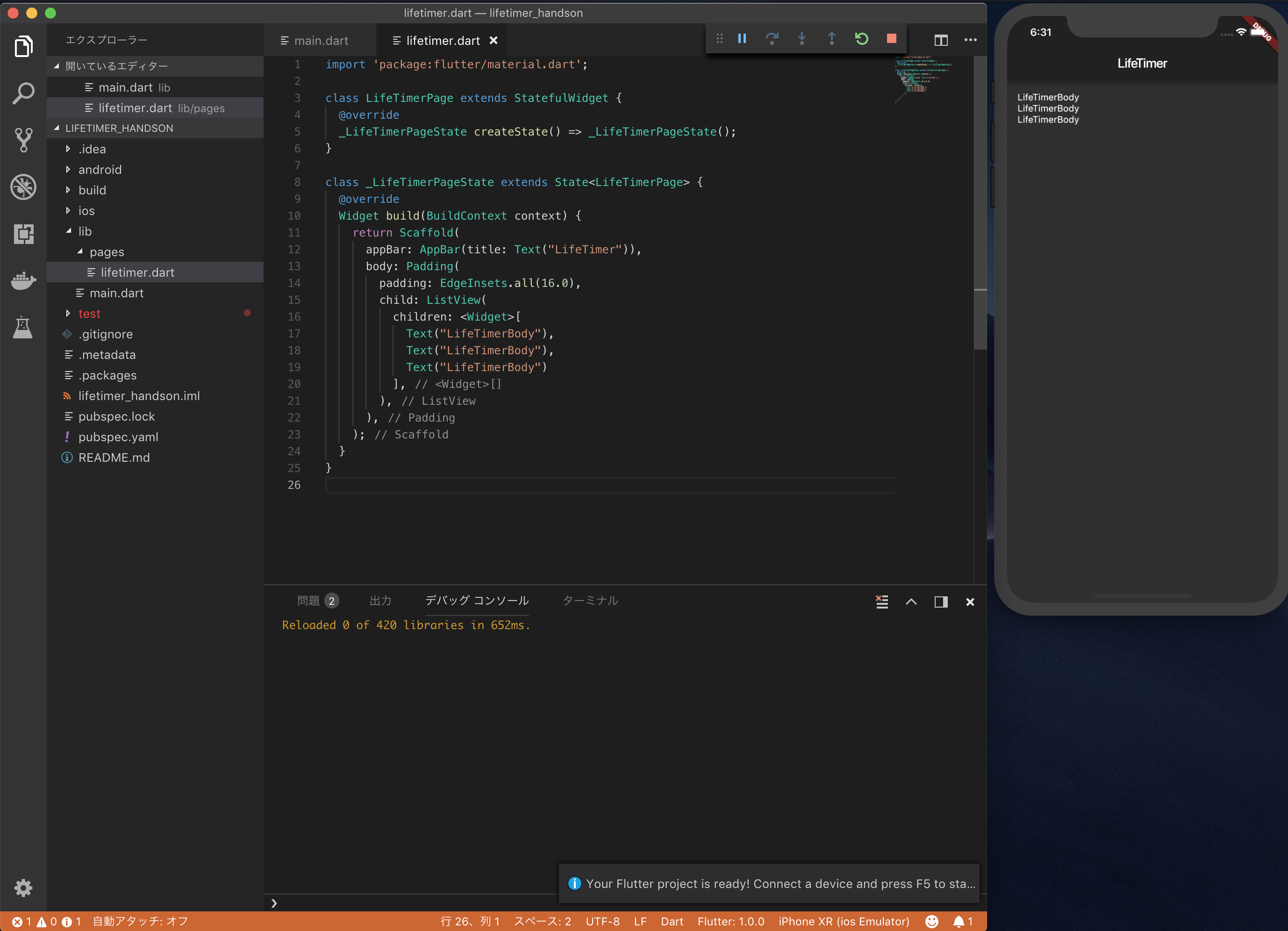The height and width of the screenshot is (931, 1288).
Task: Open the Docker view in activity bar
Action: pos(23,280)
